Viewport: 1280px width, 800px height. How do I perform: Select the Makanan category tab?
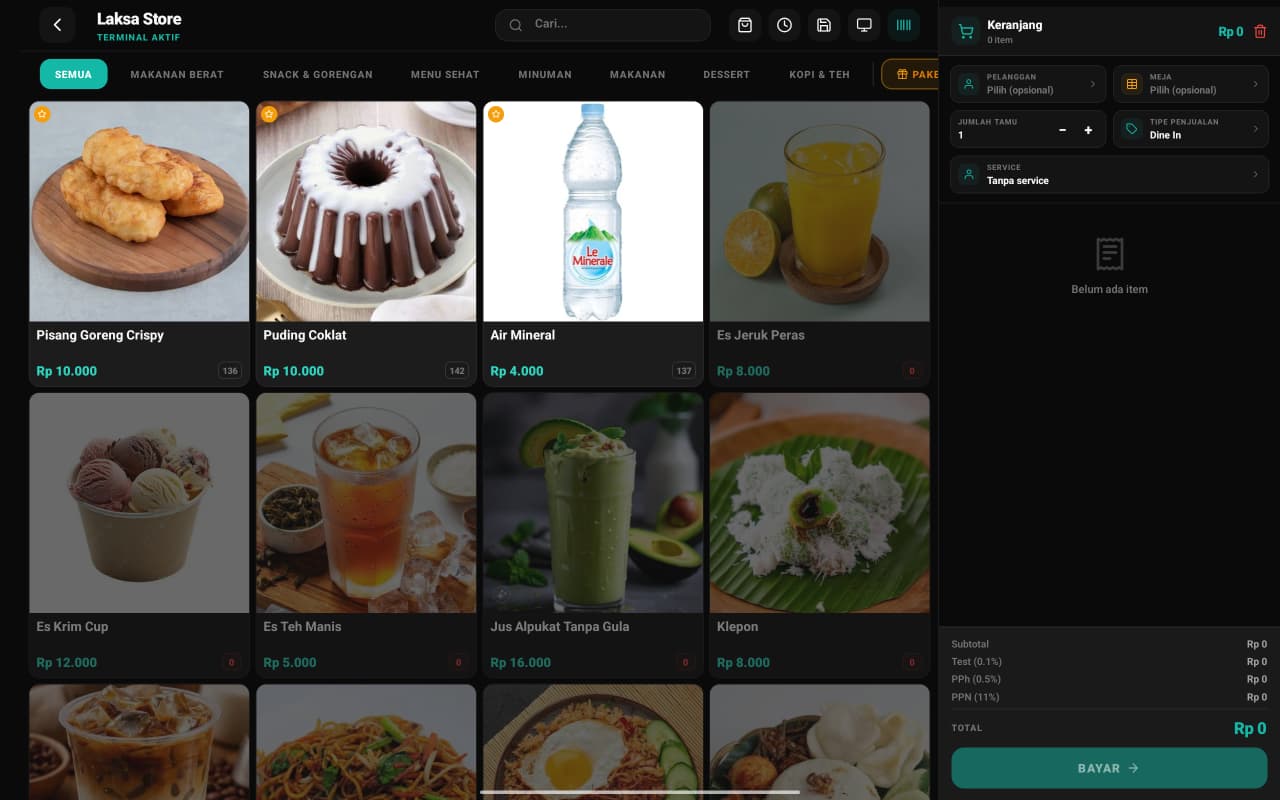click(637, 74)
